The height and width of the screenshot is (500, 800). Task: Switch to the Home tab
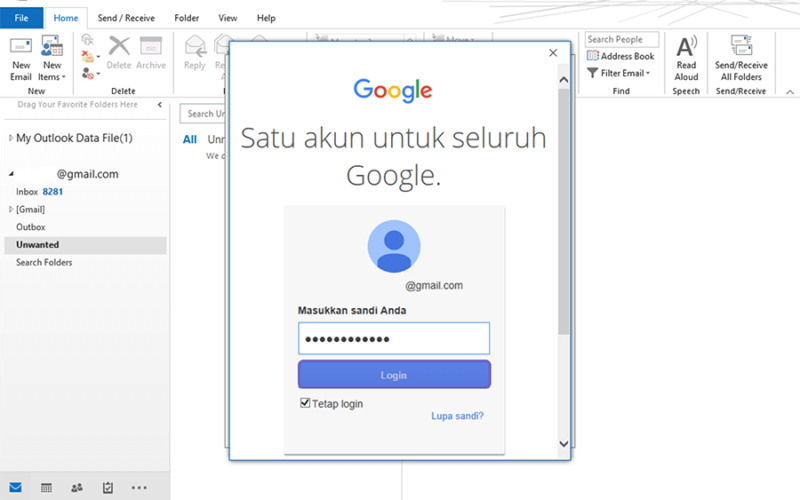click(x=66, y=18)
